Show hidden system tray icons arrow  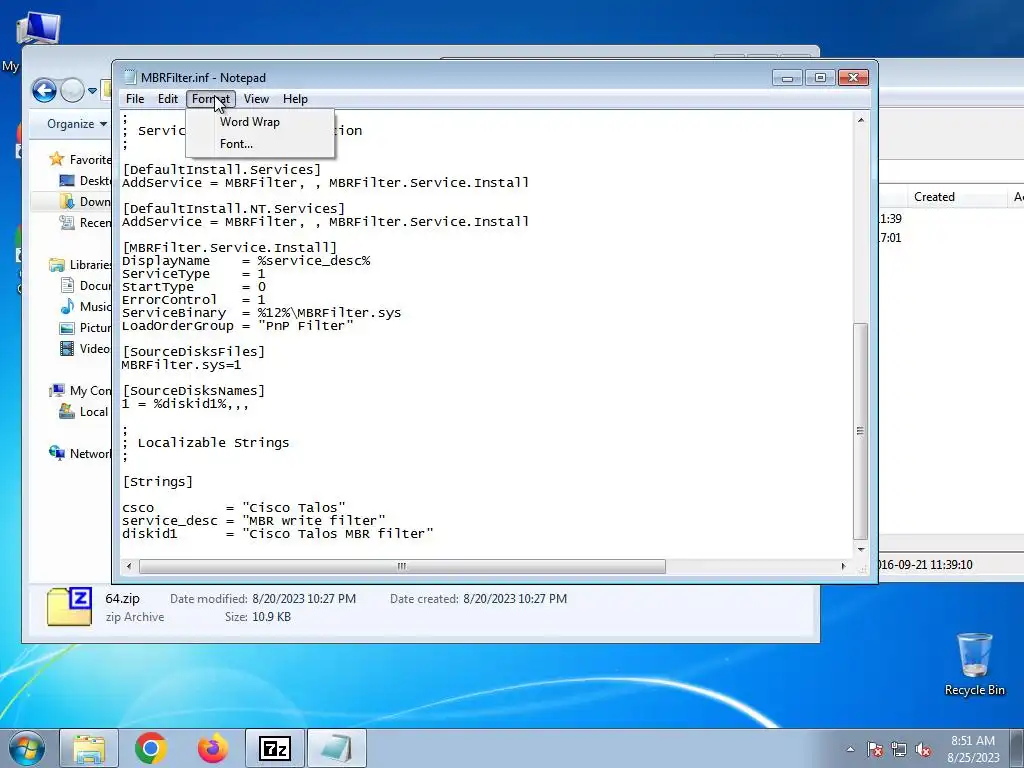850,749
